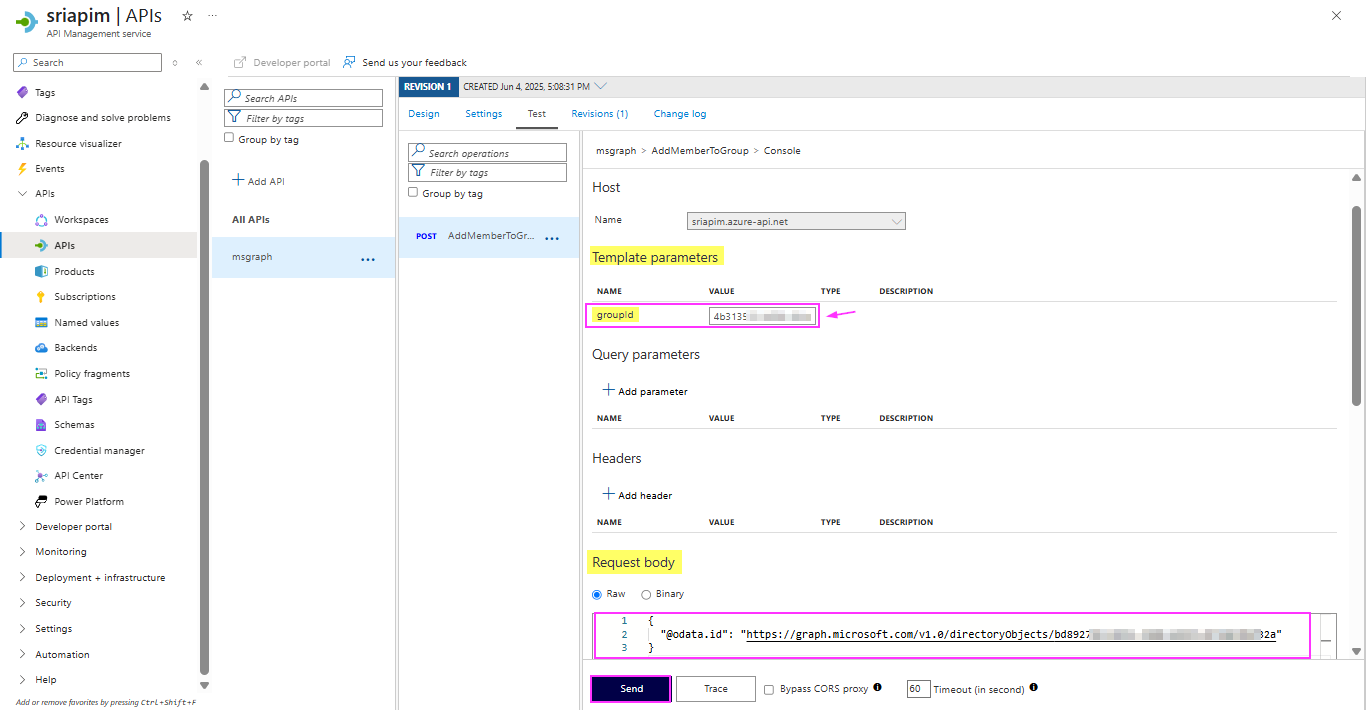Open Workspaces icon under APIs

[x=41, y=219]
